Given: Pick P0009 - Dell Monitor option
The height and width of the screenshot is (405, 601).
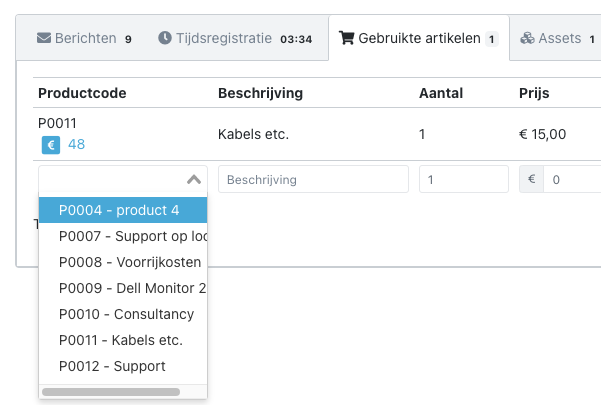Looking at the screenshot, I should click(123, 288).
